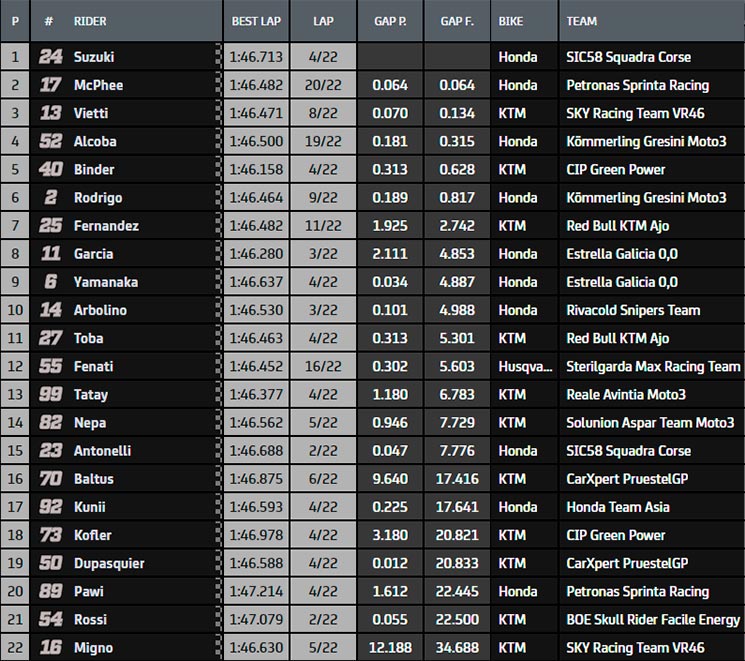Click rider number 52 badge for Alcoba
This screenshot has width=745, height=661.
point(50,141)
